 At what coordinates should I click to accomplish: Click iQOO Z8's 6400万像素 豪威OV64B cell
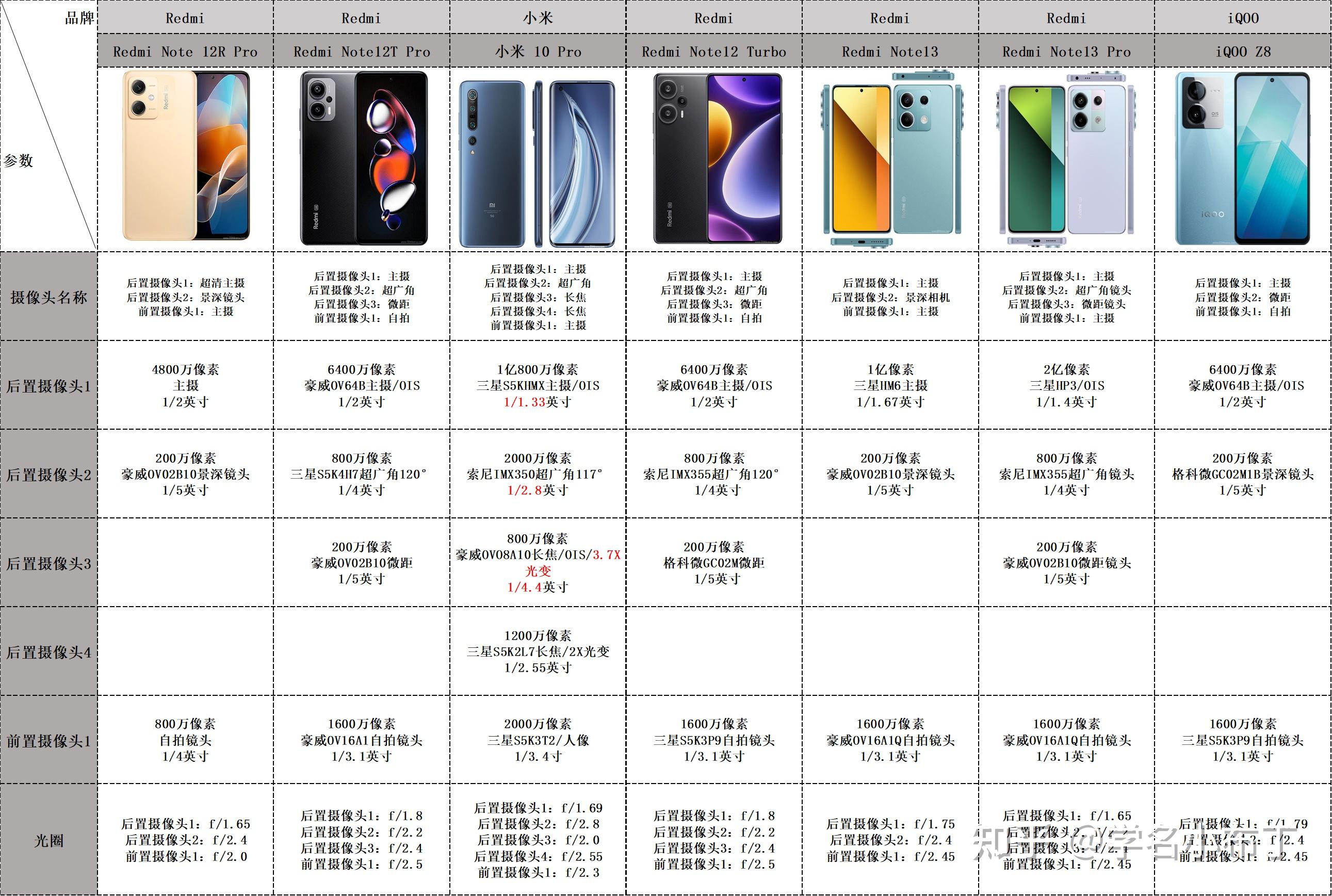(x=1243, y=386)
